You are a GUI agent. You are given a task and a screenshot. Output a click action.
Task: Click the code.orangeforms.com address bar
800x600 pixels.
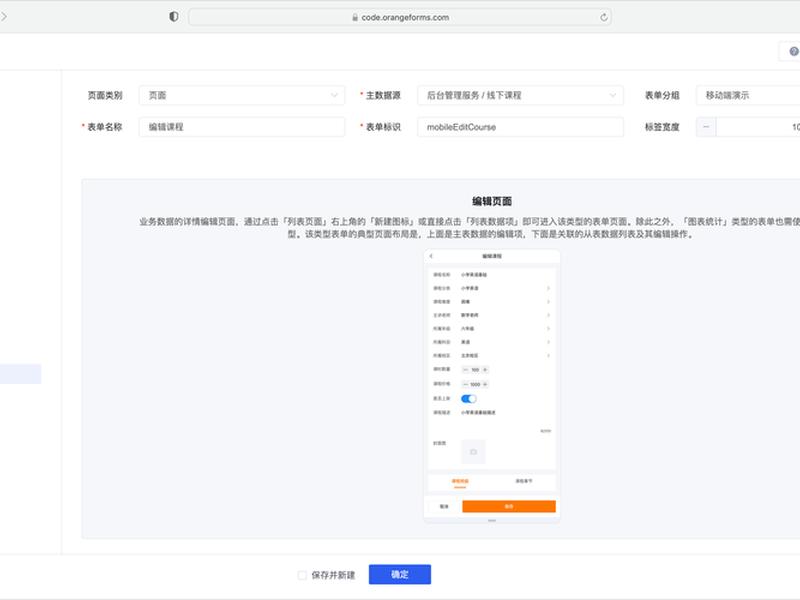(400, 17)
